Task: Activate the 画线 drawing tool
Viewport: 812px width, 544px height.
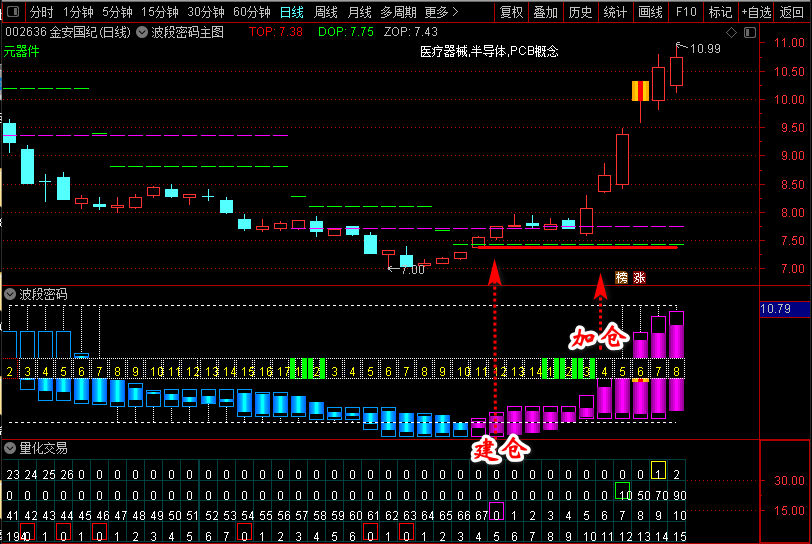Action: 650,12
